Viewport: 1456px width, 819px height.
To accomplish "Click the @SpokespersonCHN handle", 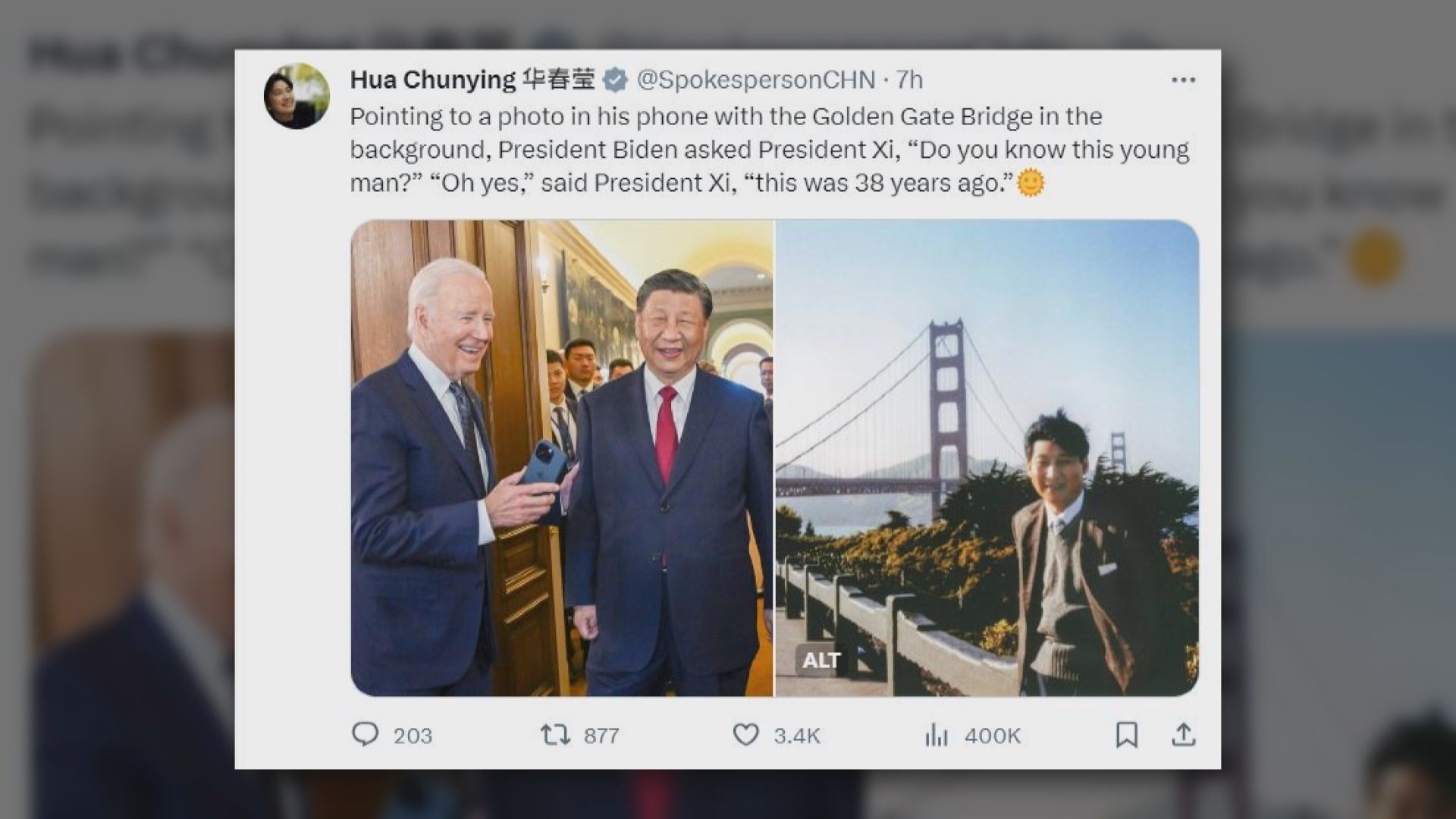I will point(755,80).
